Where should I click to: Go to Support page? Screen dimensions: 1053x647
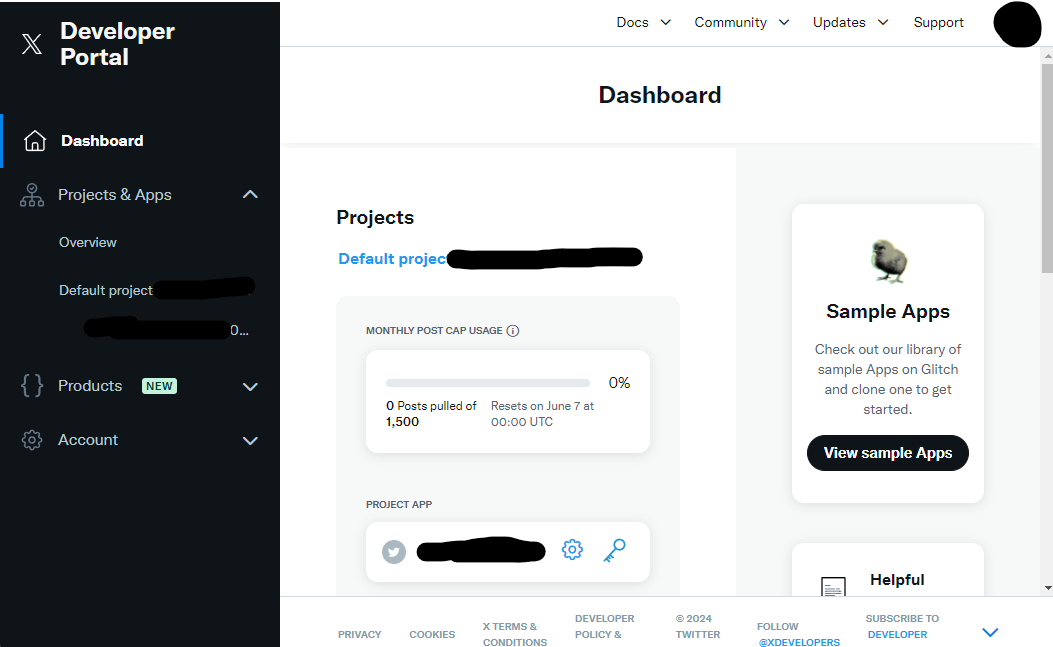938,22
